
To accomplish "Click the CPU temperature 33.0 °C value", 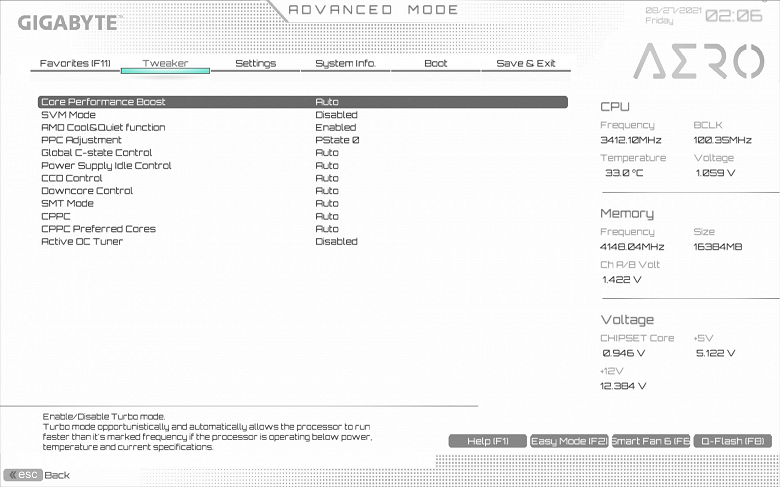I will [624, 173].
